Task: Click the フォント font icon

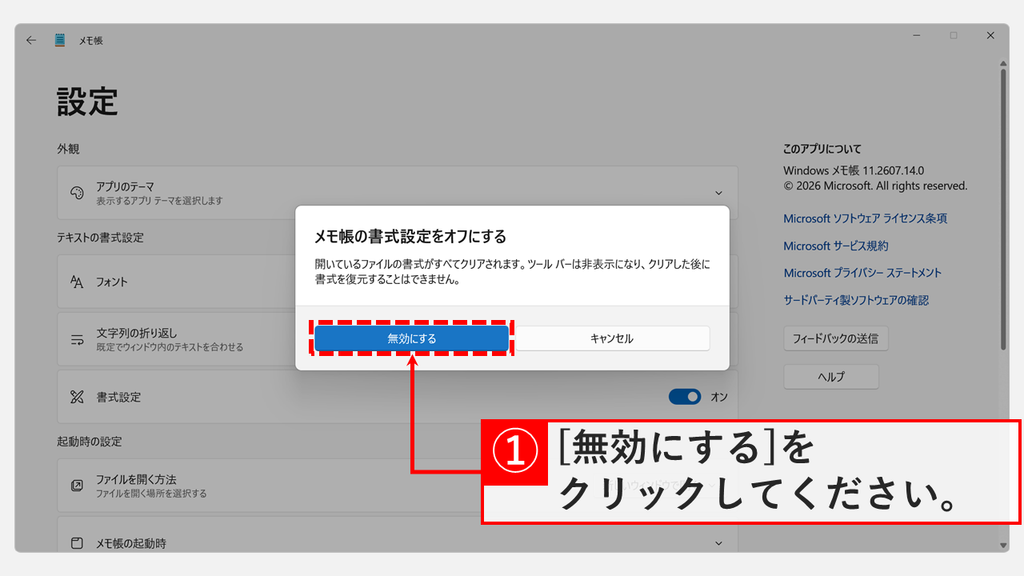Action: 77,282
